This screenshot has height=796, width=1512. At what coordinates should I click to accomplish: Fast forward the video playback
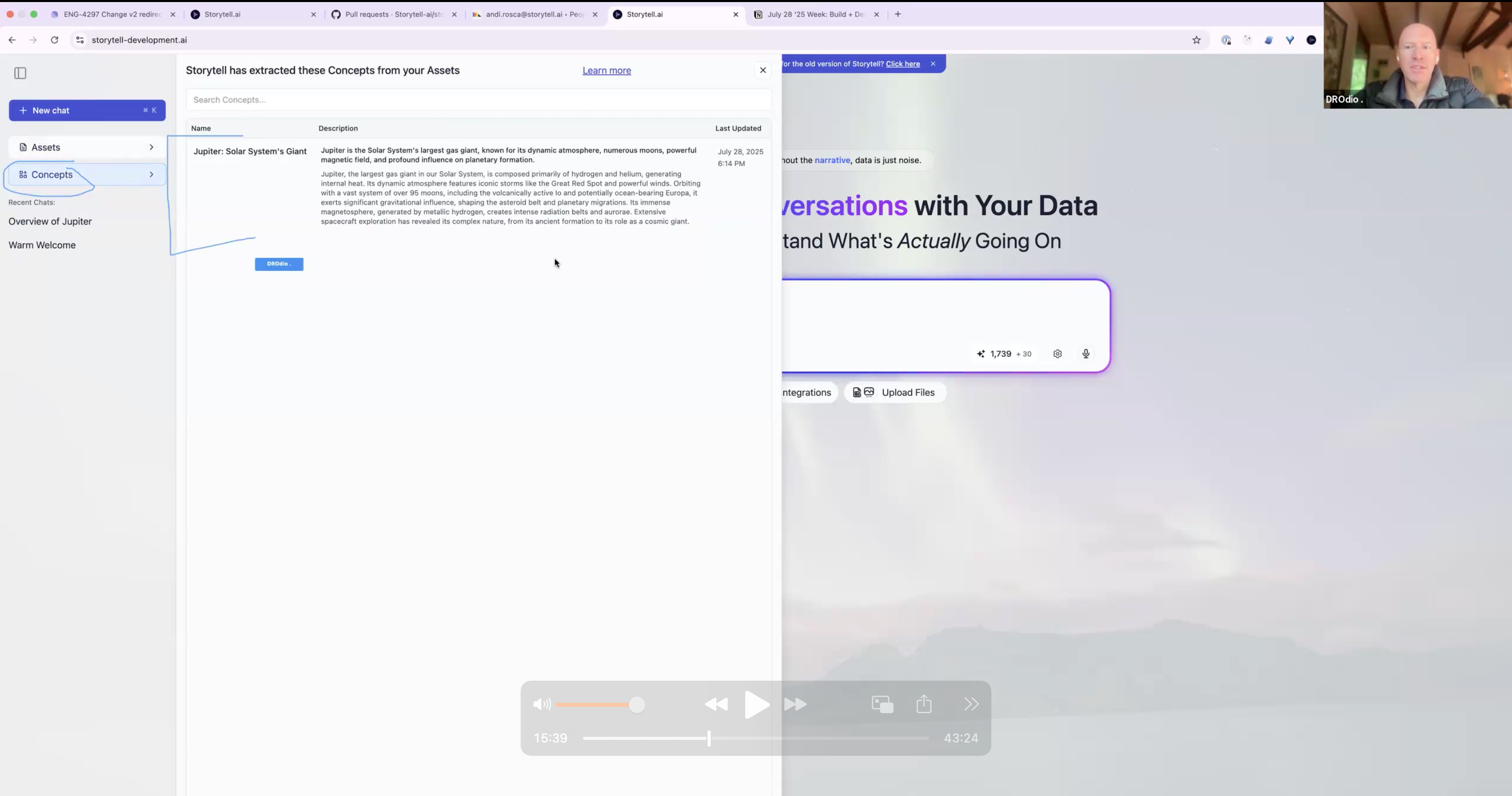[x=795, y=704]
